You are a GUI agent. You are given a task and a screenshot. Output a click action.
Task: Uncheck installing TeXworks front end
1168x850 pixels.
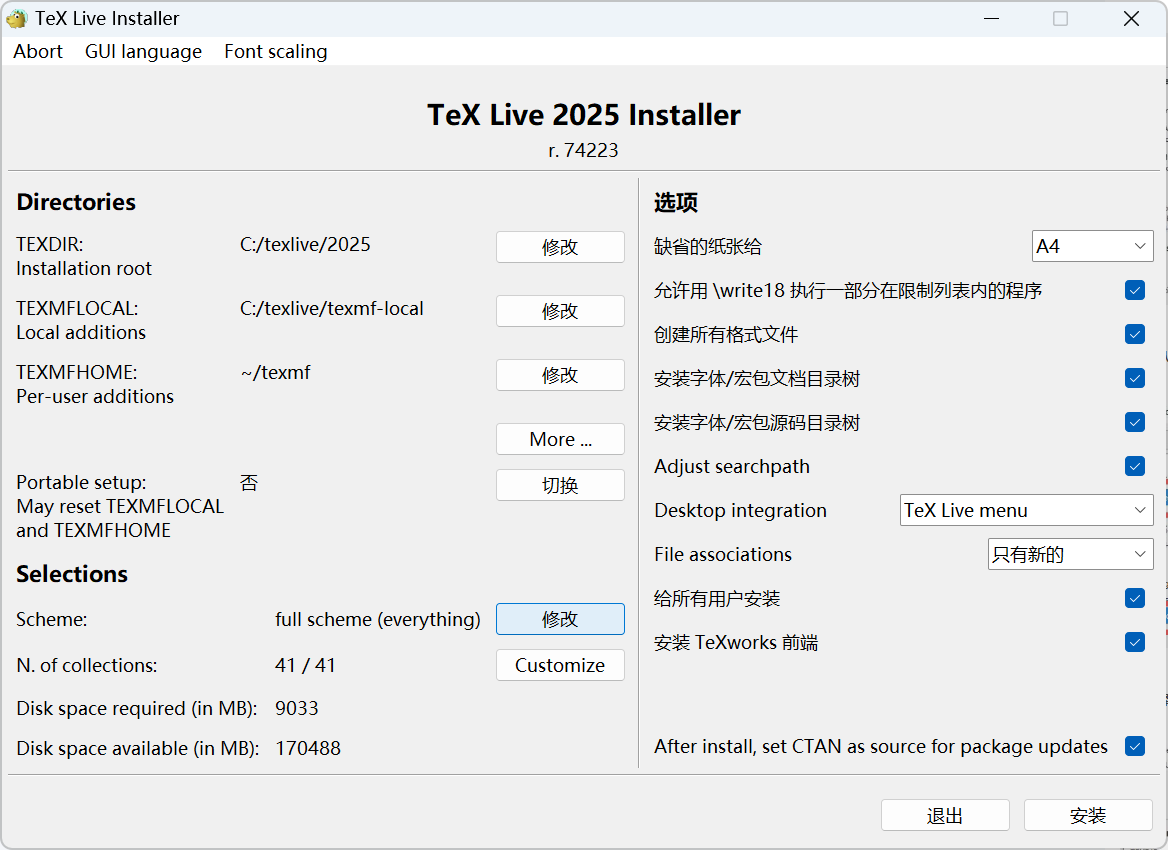1135,642
